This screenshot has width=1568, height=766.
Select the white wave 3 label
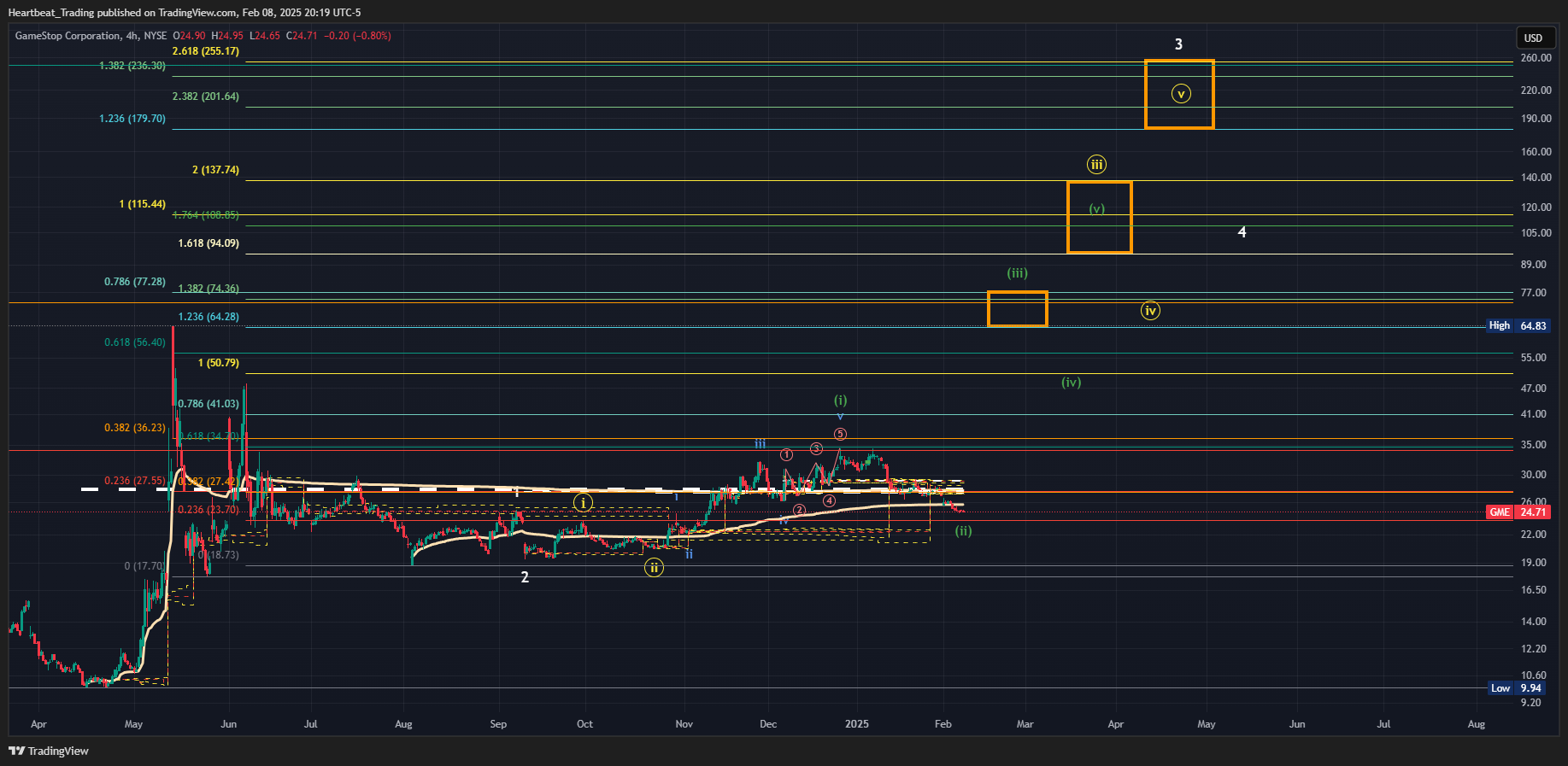coord(1178,44)
